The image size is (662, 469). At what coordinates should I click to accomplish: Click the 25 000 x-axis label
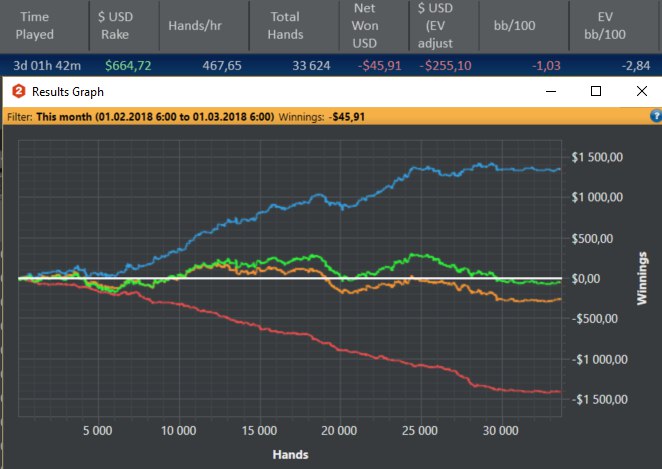(420, 431)
